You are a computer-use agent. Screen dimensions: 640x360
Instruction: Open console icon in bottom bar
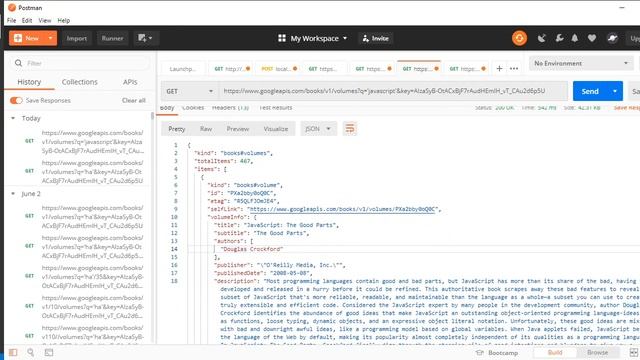click(x=49, y=352)
